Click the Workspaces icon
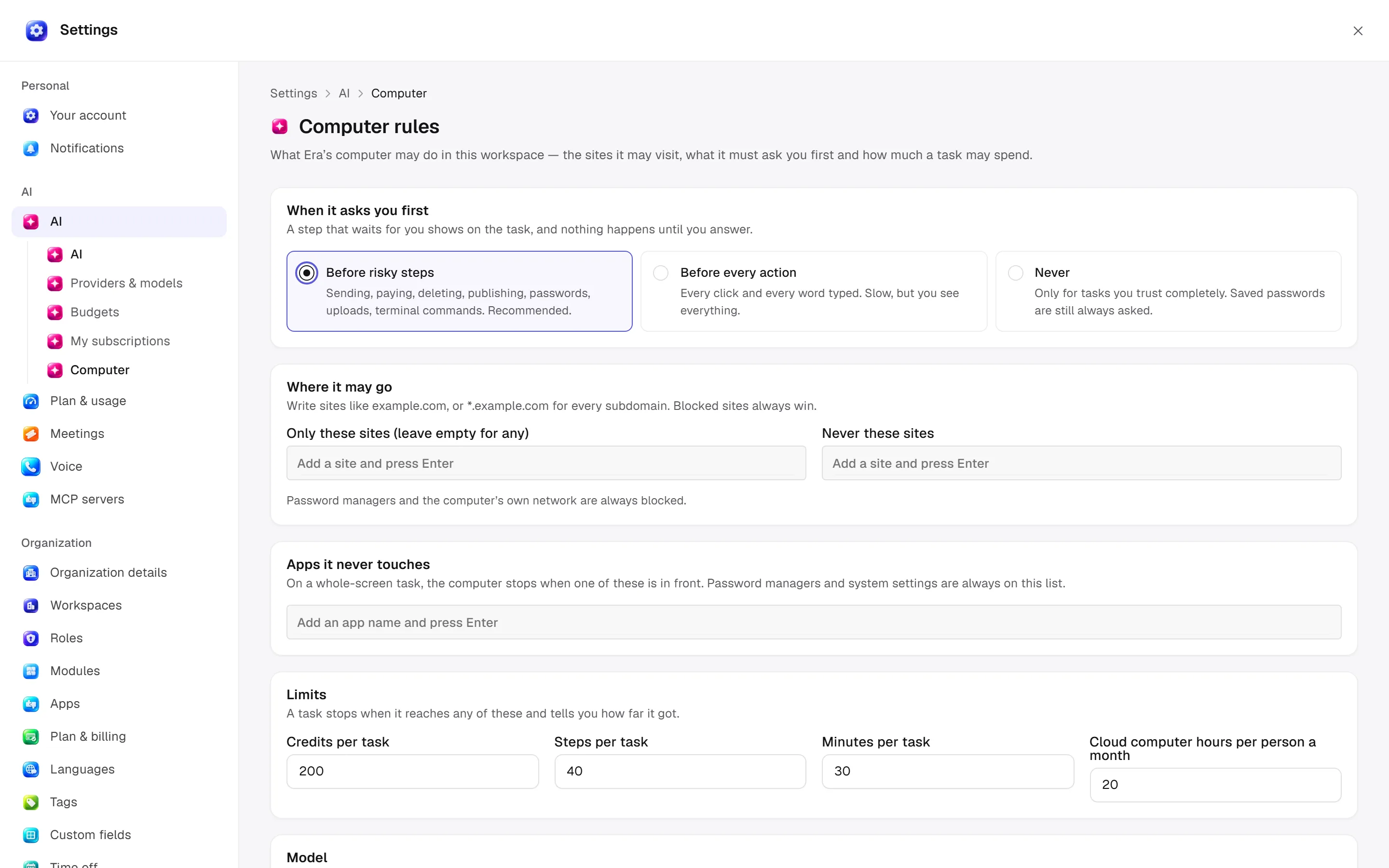The image size is (1389, 868). tap(31, 605)
